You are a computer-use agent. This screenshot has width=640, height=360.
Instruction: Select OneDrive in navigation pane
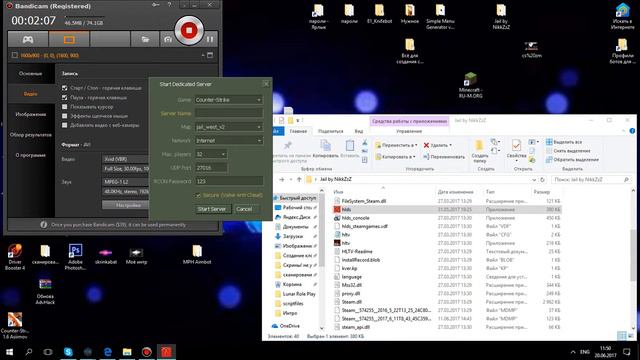290,326
